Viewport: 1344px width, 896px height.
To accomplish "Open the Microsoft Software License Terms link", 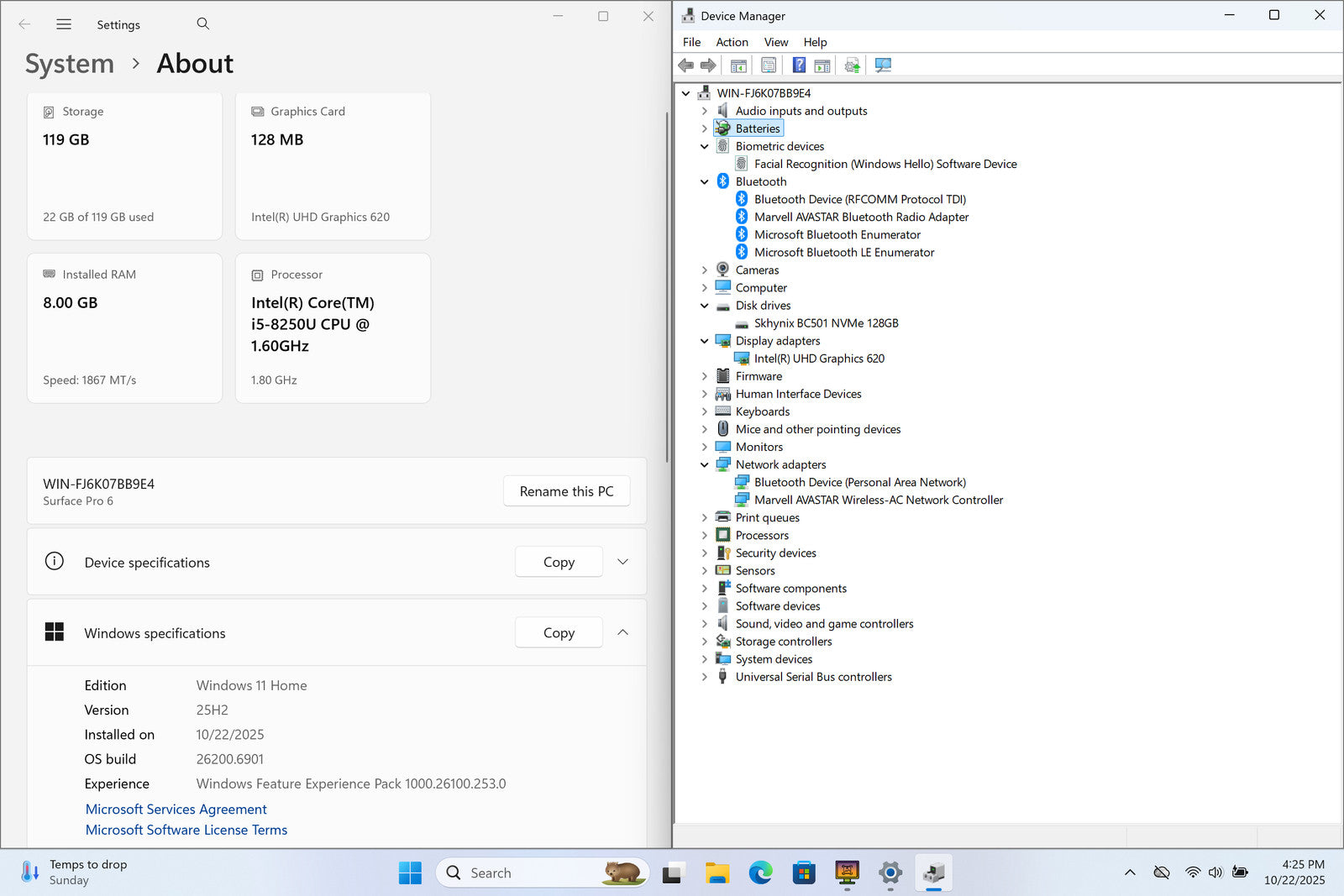I will coord(186,830).
